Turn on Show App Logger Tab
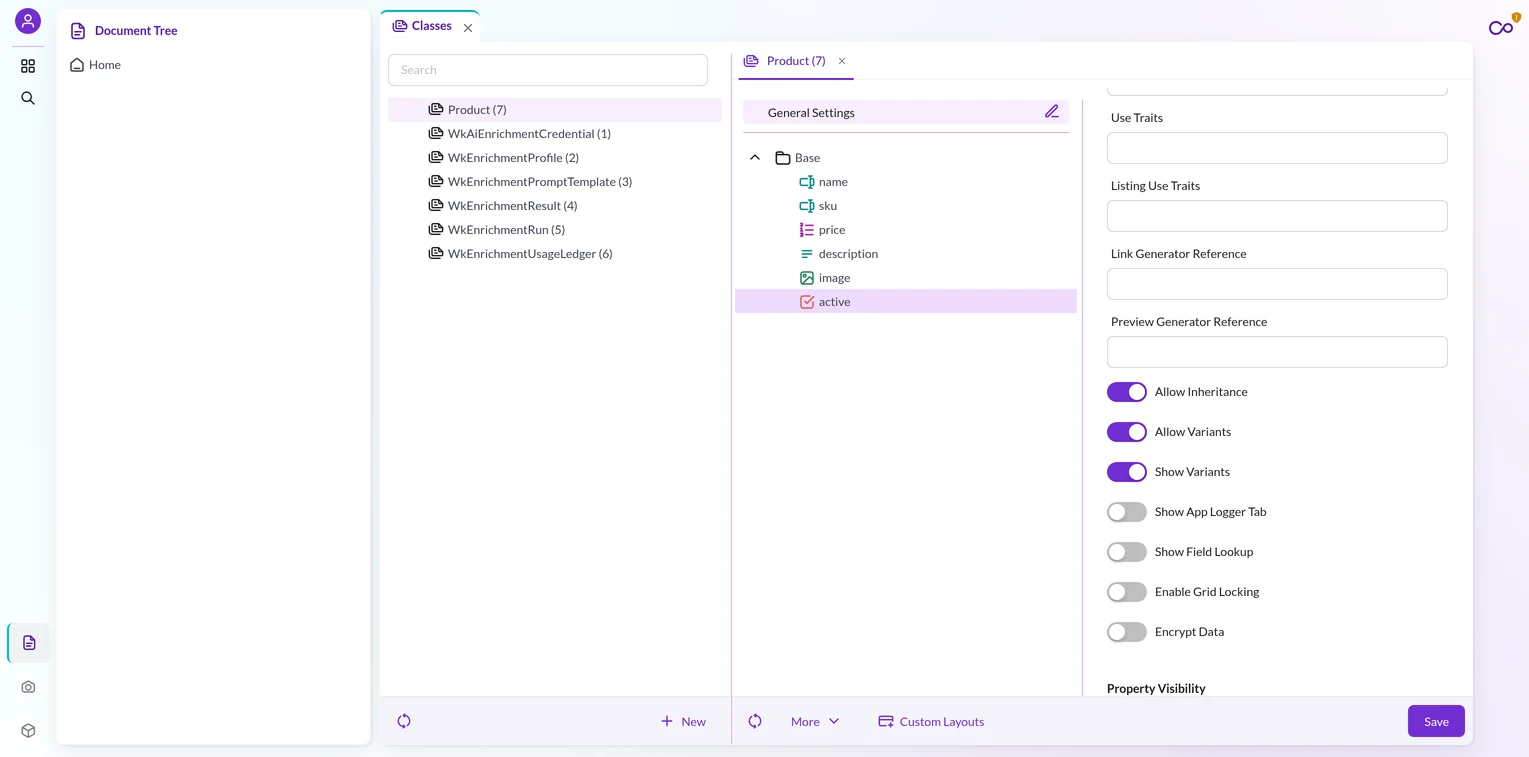Image resolution: width=1529 pixels, height=757 pixels. click(1126, 512)
